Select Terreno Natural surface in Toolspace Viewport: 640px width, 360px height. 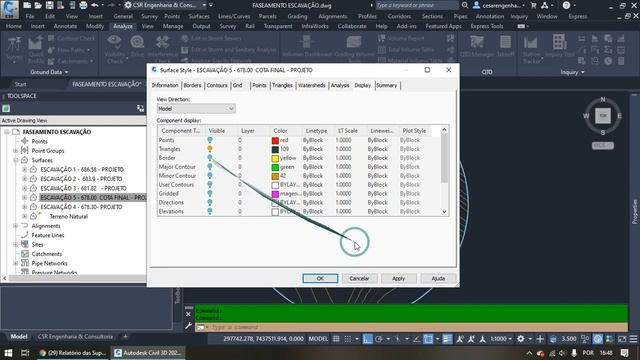[x=68, y=216]
